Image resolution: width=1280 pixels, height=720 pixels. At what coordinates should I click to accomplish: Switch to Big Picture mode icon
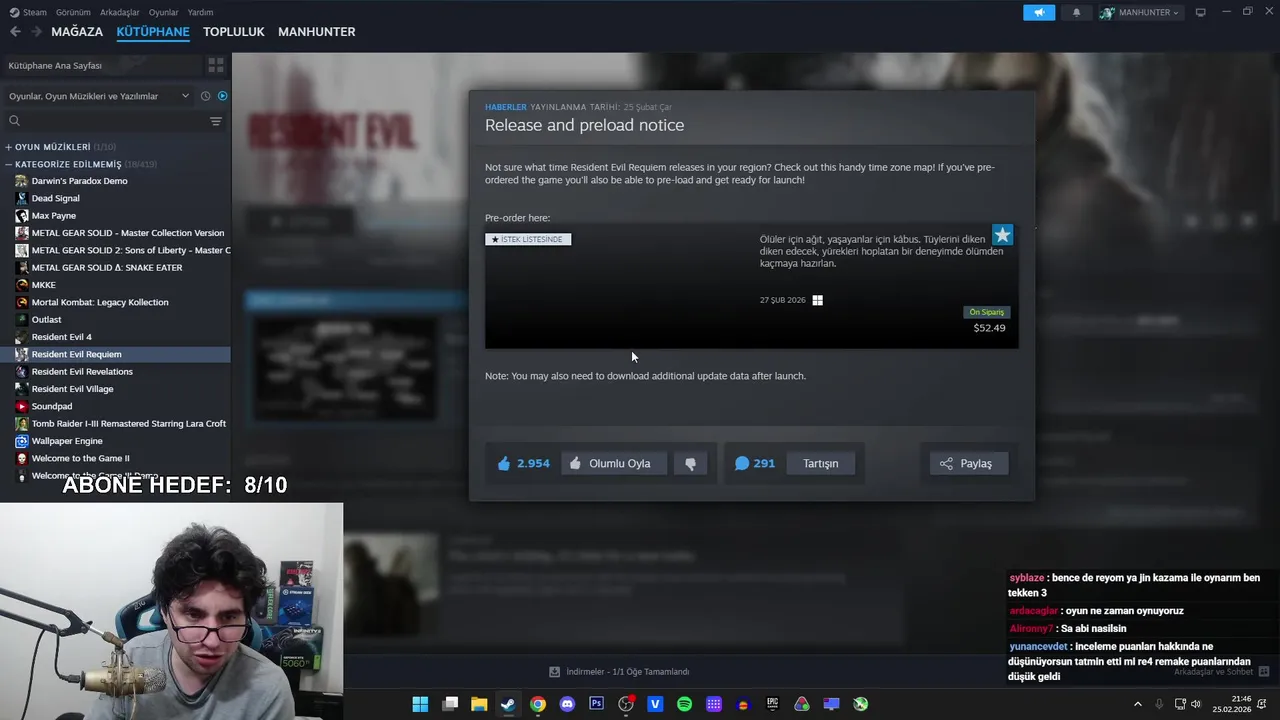pos(1201,12)
